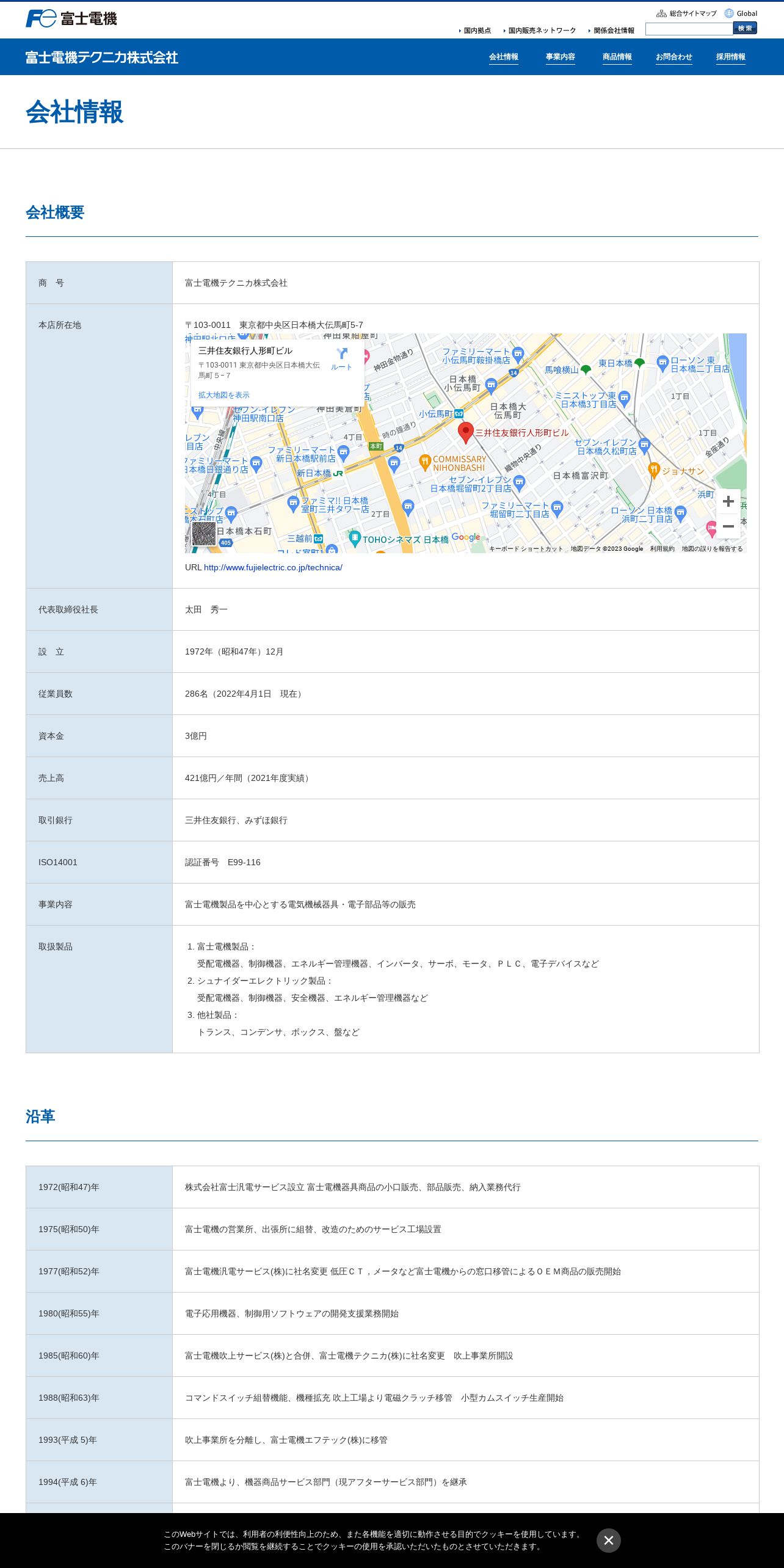Open the 総合サイトマップ sitemap link
The image size is (784, 1568).
point(686,13)
